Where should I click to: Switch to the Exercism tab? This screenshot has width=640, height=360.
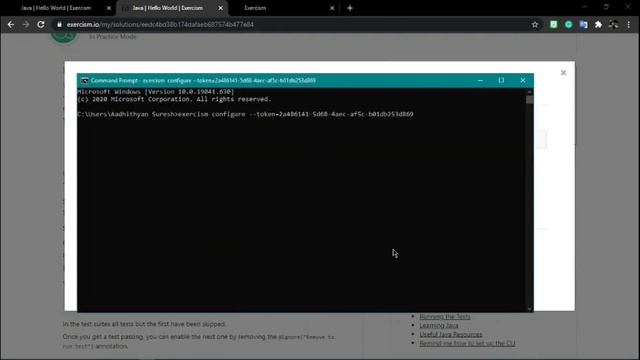(x=255, y=8)
